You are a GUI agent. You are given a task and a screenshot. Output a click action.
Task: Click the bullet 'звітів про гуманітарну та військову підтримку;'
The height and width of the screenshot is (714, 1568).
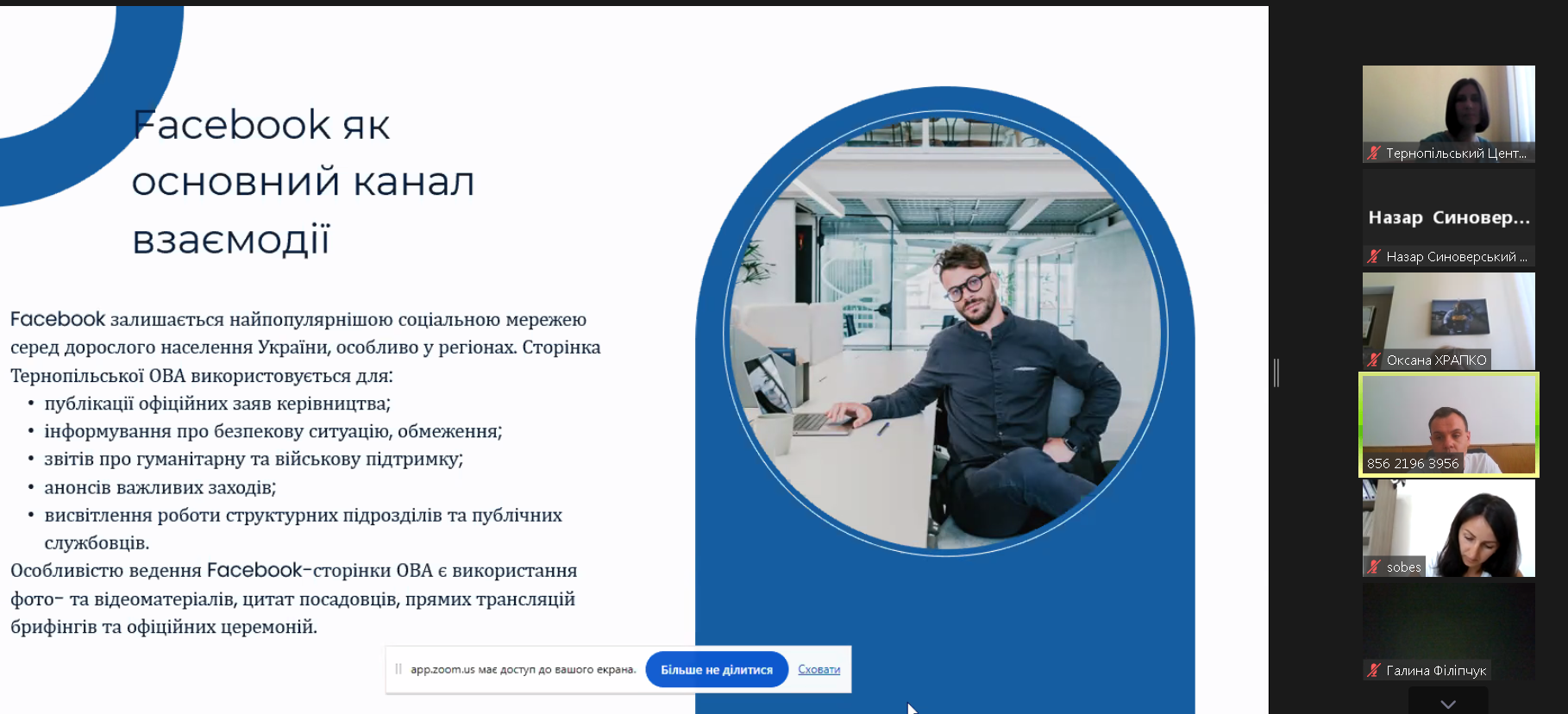point(254,459)
